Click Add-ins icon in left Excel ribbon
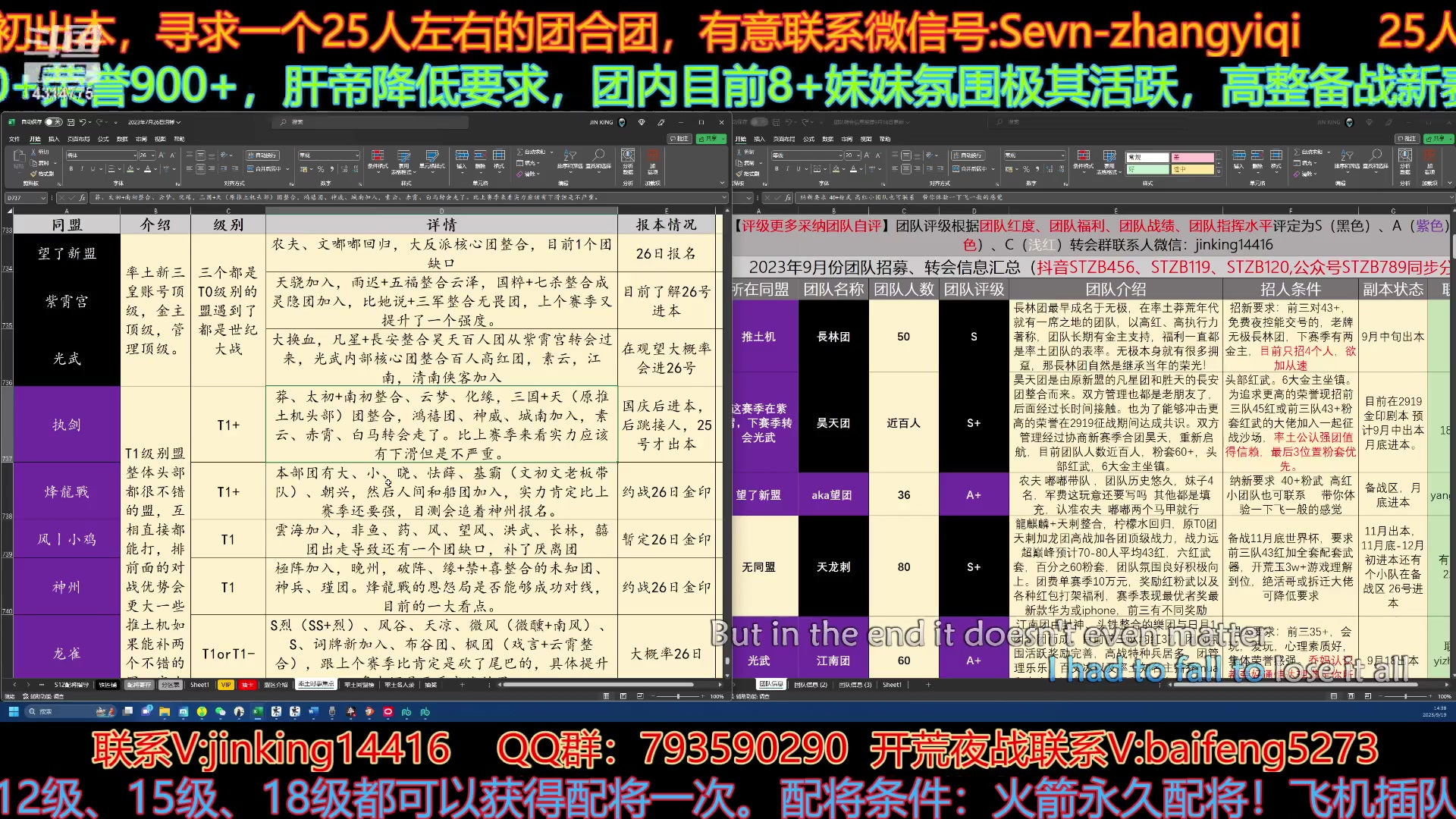The height and width of the screenshot is (819, 1456). pos(653,161)
